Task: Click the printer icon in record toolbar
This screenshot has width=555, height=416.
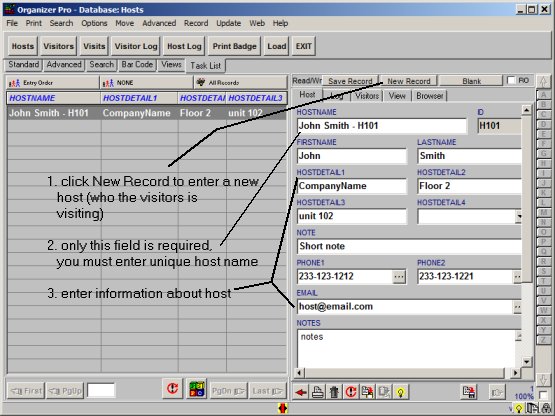Action: pos(318,392)
